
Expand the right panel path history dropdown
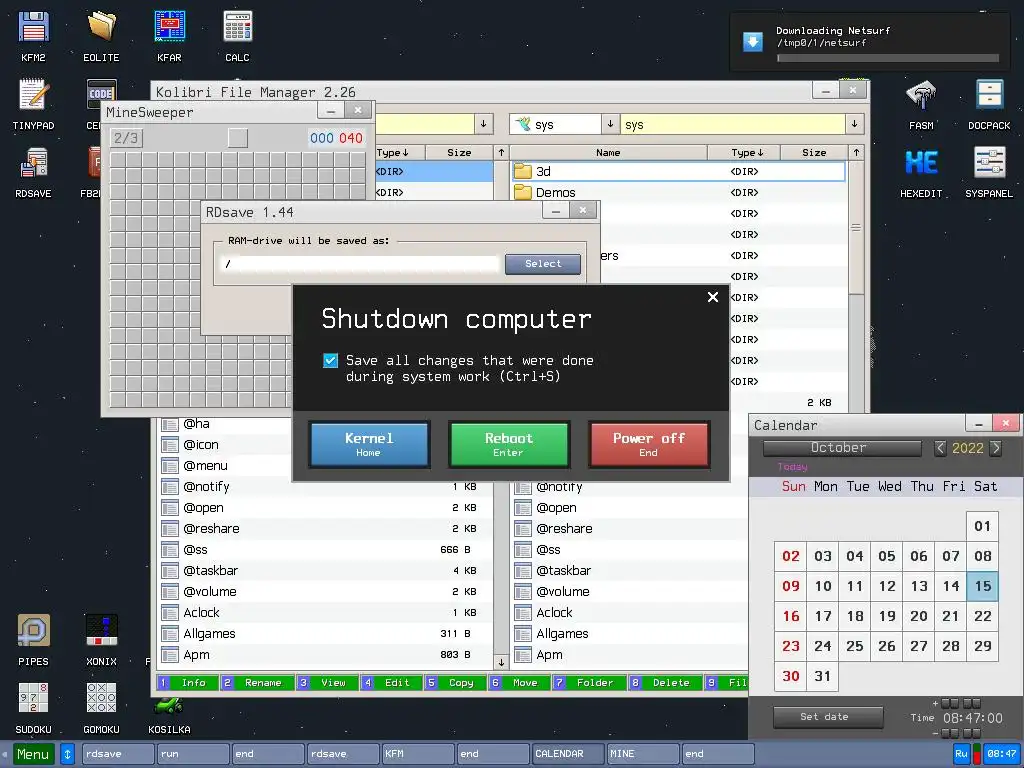[x=854, y=123]
